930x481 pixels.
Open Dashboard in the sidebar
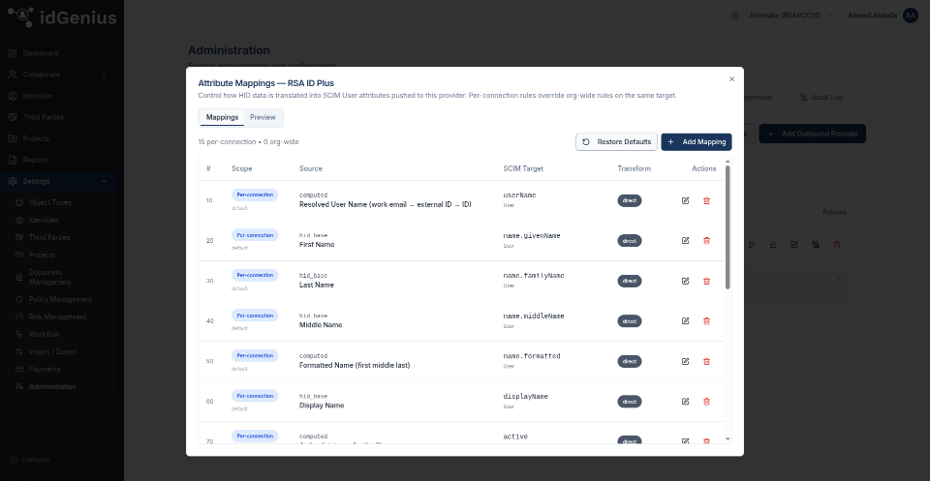point(40,53)
